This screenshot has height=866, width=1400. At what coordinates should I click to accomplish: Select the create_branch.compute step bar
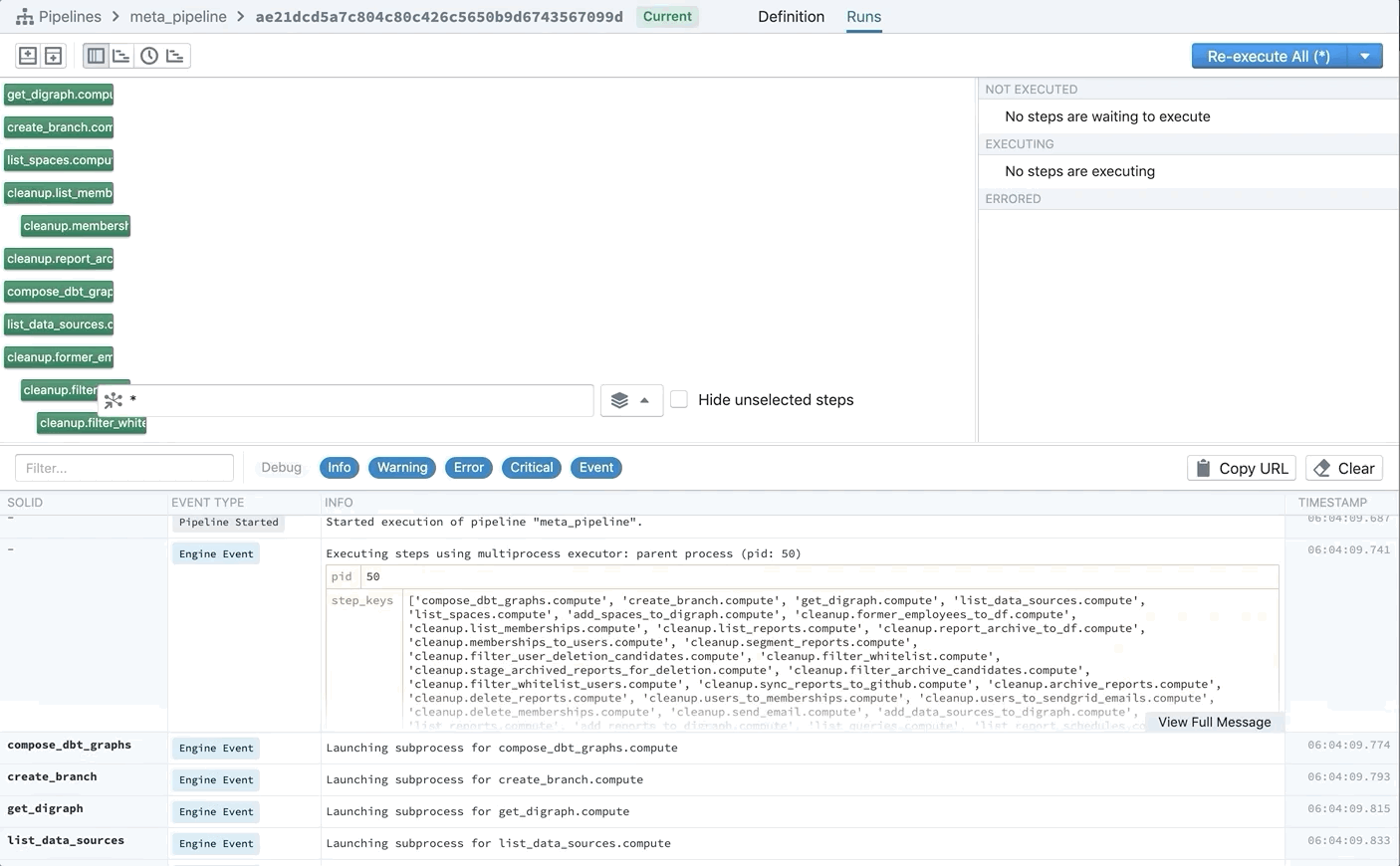(x=59, y=127)
